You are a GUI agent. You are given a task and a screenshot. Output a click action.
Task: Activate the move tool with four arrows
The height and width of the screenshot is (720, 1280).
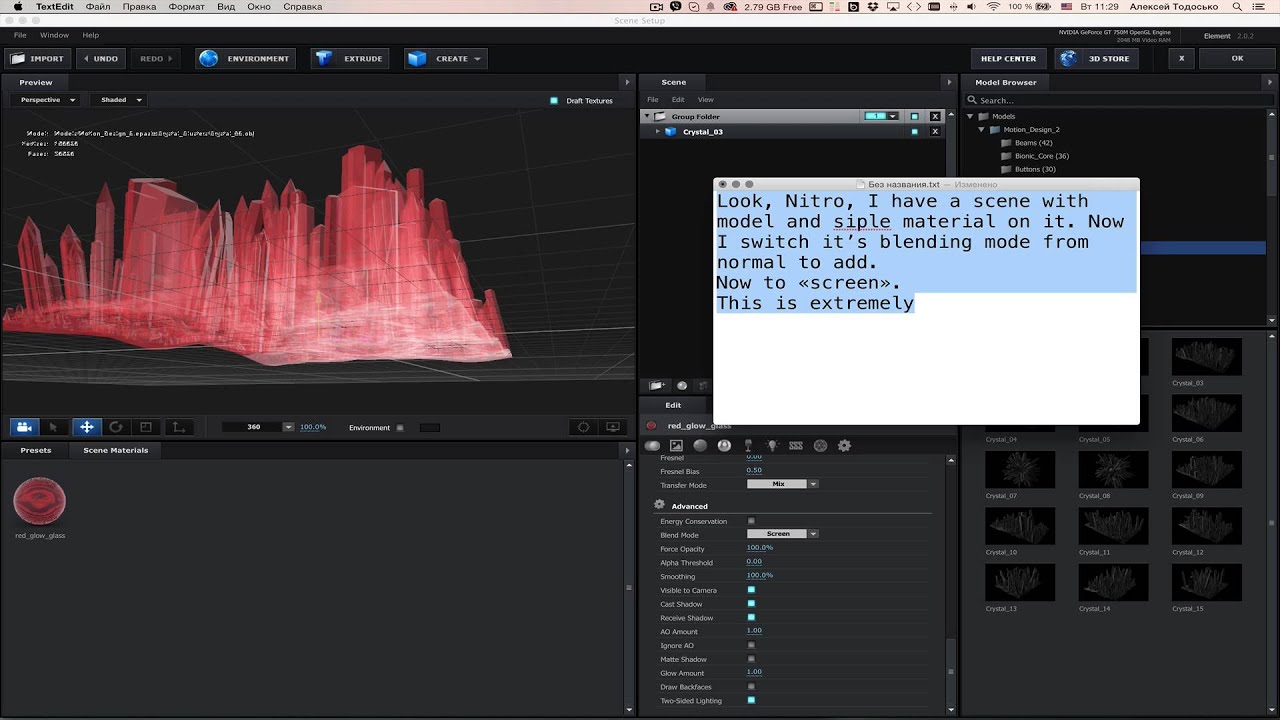pyautogui.click(x=87, y=427)
